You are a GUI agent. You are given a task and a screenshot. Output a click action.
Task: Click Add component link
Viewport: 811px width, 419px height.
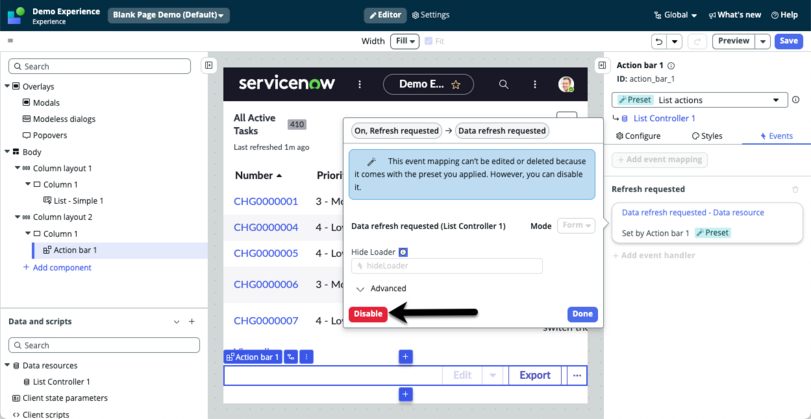pyautogui.click(x=57, y=267)
